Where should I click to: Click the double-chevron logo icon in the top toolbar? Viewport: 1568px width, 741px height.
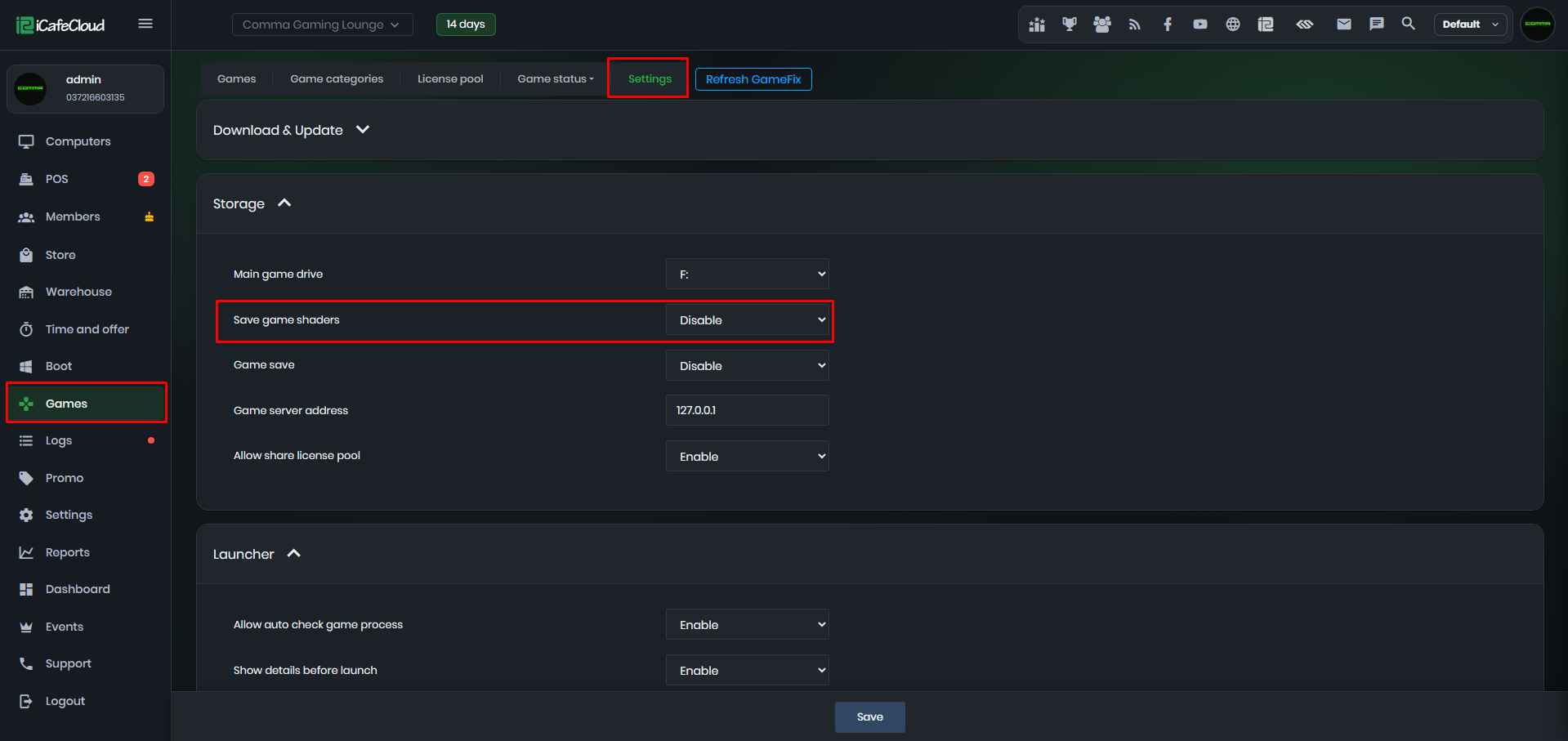[x=1305, y=25]
